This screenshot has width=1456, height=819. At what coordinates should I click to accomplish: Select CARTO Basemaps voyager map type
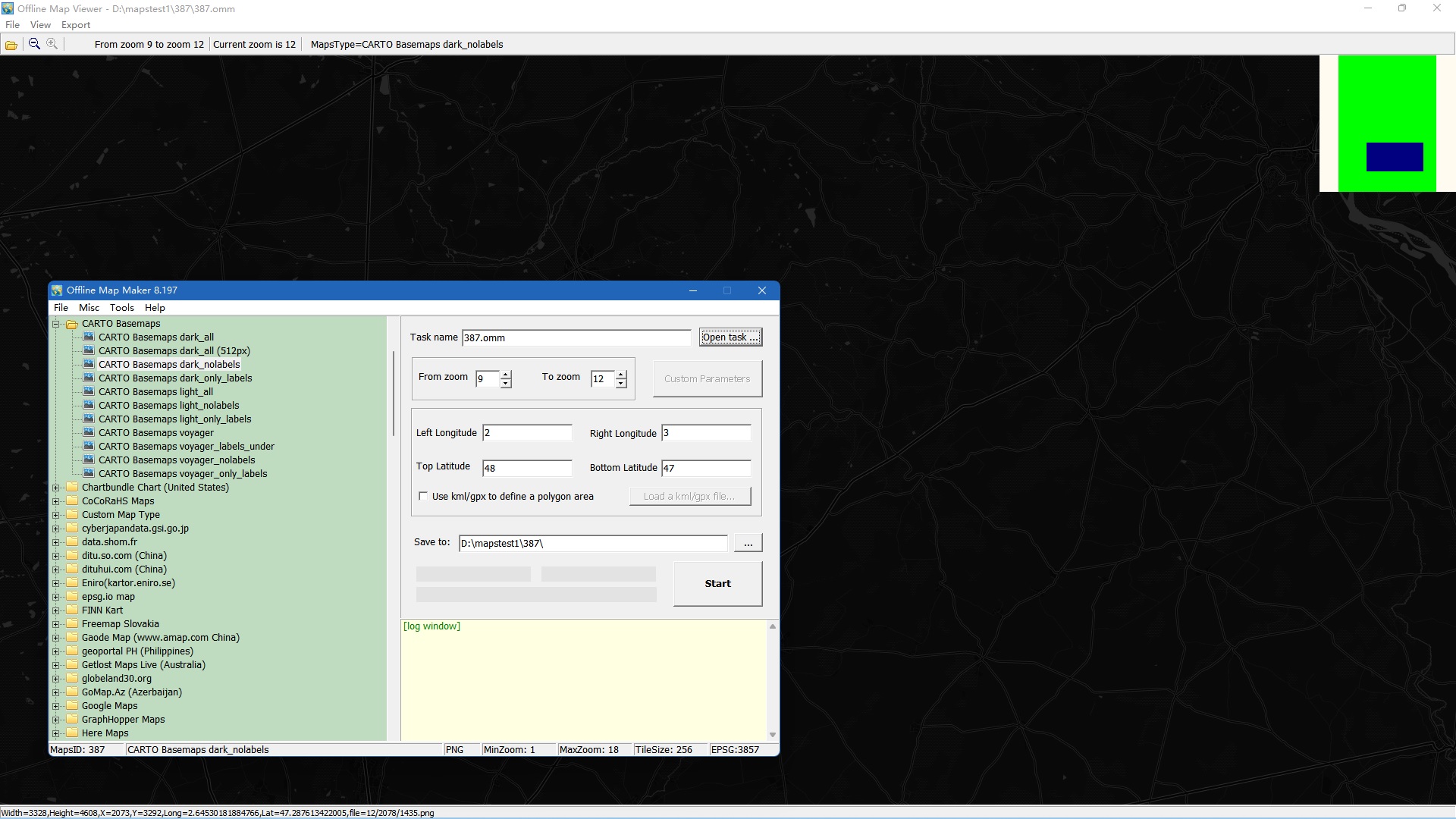156,432
